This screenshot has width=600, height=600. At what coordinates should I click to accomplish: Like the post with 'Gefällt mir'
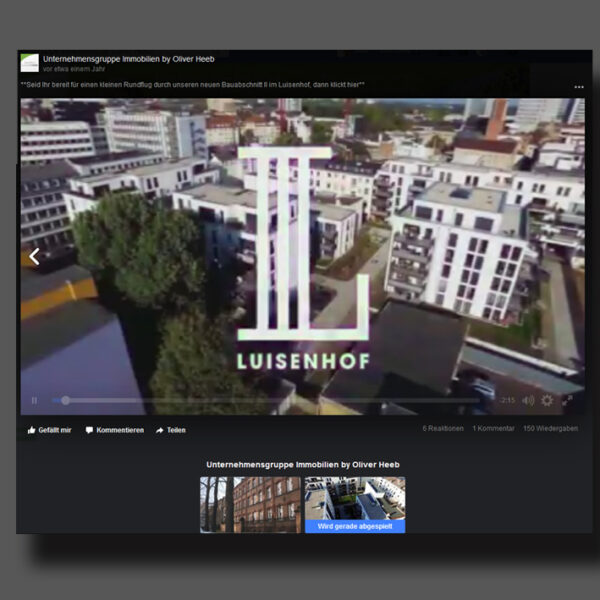pyautogui.click(x=49, y=430)
